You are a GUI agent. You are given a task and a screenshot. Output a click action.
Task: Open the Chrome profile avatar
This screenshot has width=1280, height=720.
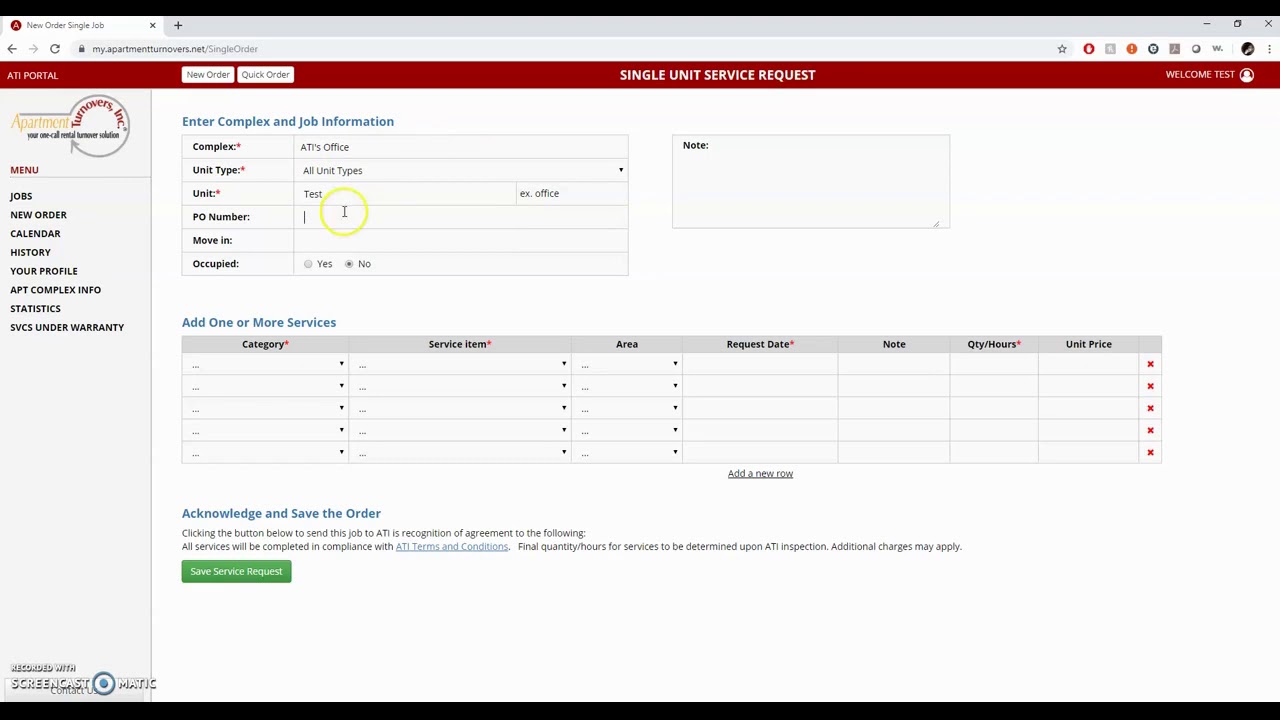(1247, 49)
